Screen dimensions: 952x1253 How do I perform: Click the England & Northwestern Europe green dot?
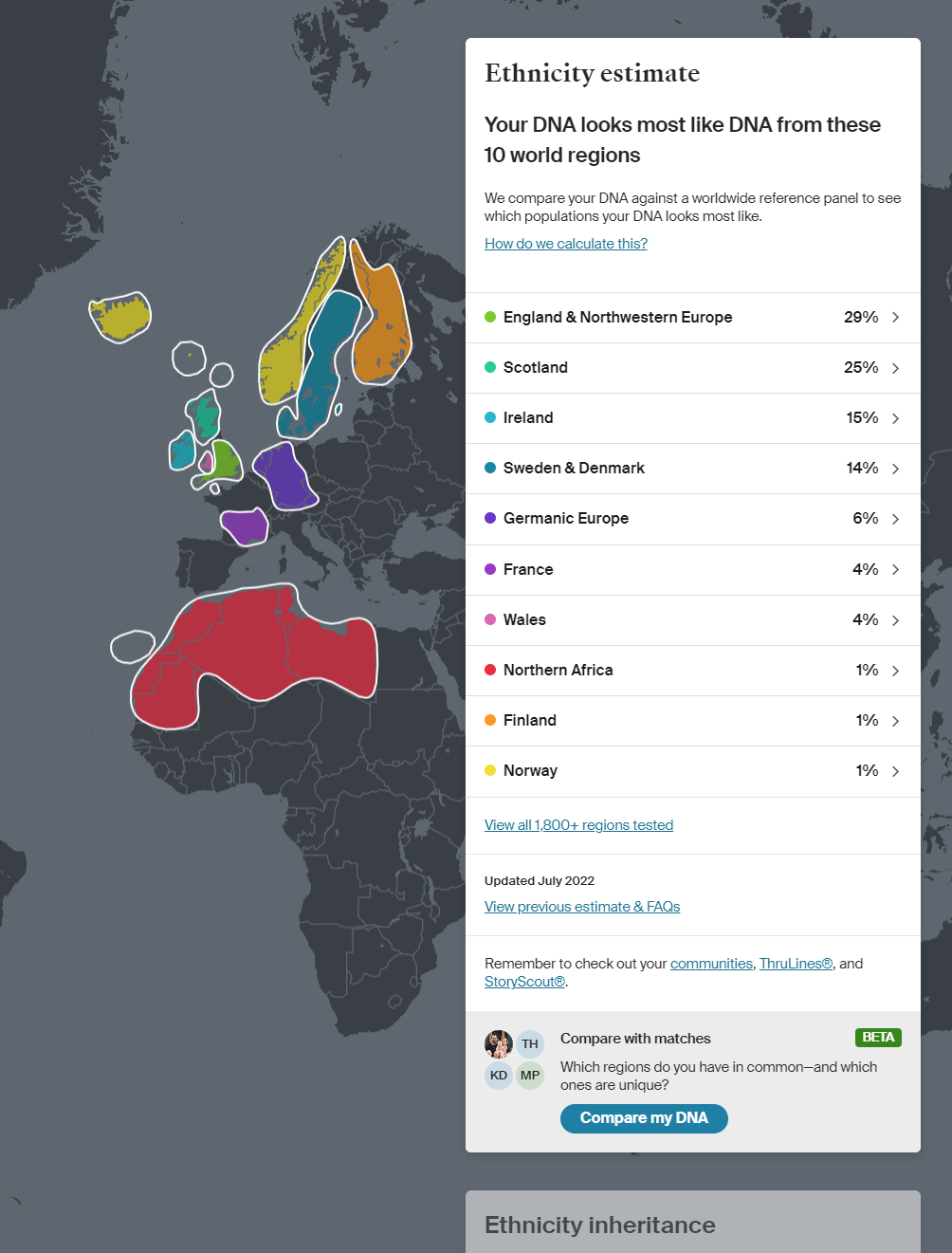[x=490, y=317]
